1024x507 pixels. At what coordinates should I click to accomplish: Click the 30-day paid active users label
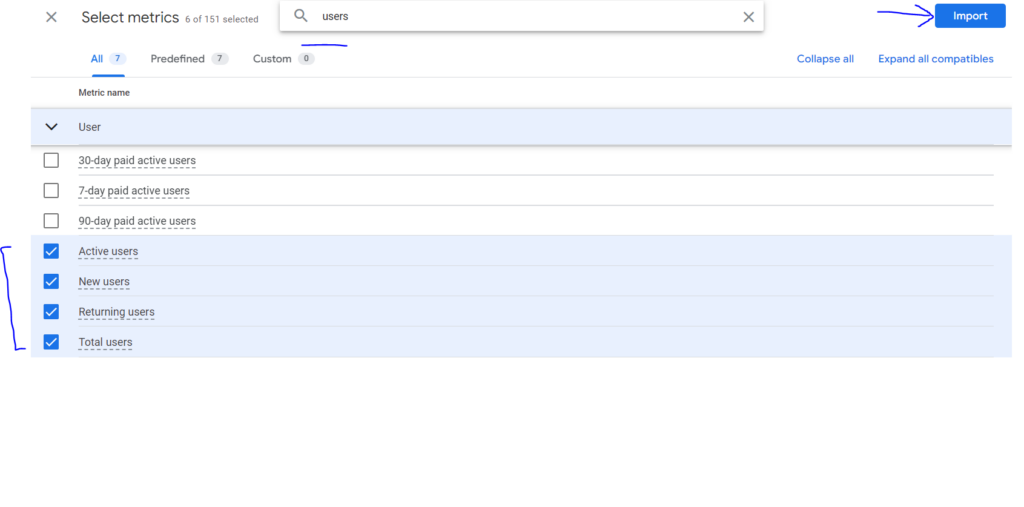click(136, 160)
